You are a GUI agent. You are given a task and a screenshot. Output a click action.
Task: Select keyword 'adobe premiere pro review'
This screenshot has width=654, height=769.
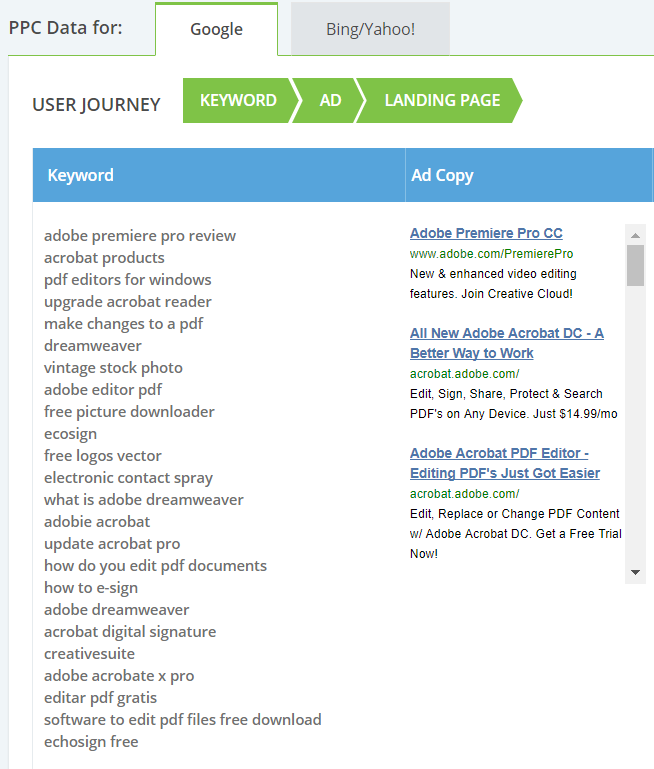(x=140, y=236)
